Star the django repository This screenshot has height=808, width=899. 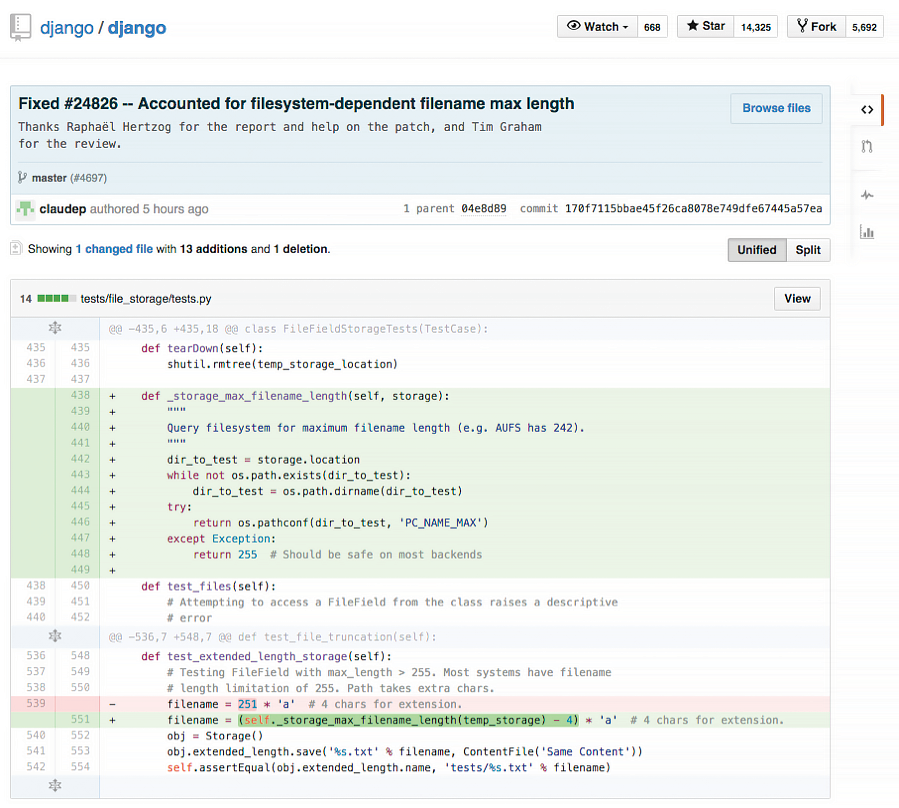click(705, 27)
